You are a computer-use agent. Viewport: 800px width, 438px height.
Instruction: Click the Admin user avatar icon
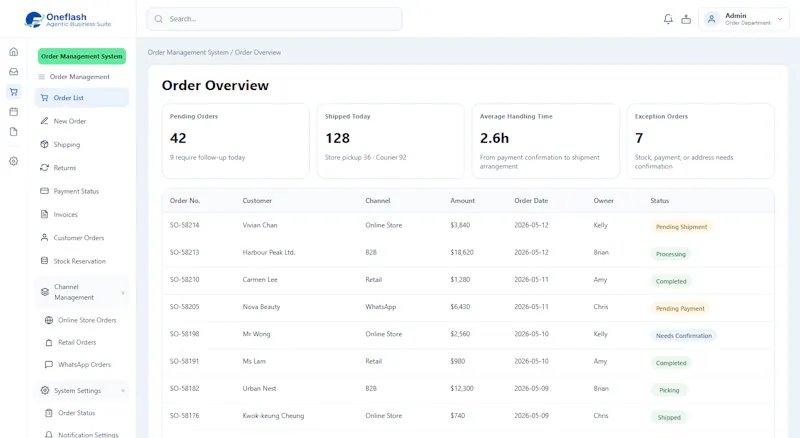click(x=711, y=19)
